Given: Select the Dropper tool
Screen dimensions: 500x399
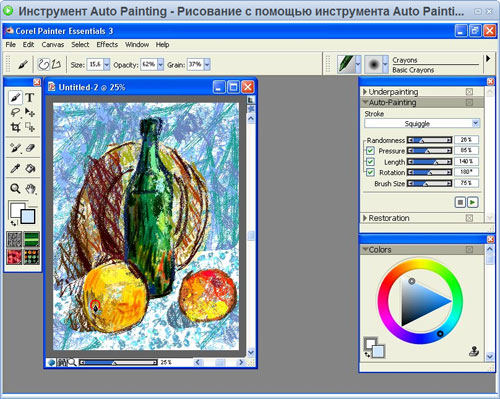Looking at the screenshot, I should coord(15,168).
